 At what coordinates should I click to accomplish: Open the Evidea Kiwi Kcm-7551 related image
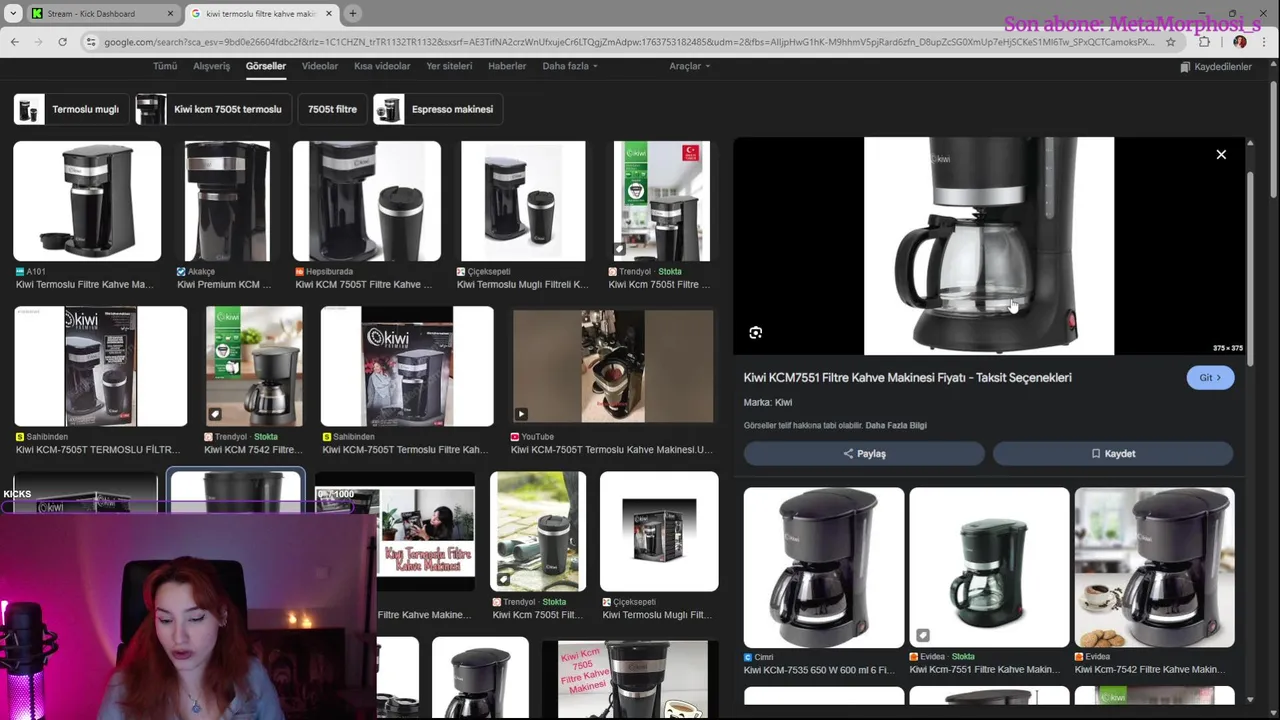989,568
